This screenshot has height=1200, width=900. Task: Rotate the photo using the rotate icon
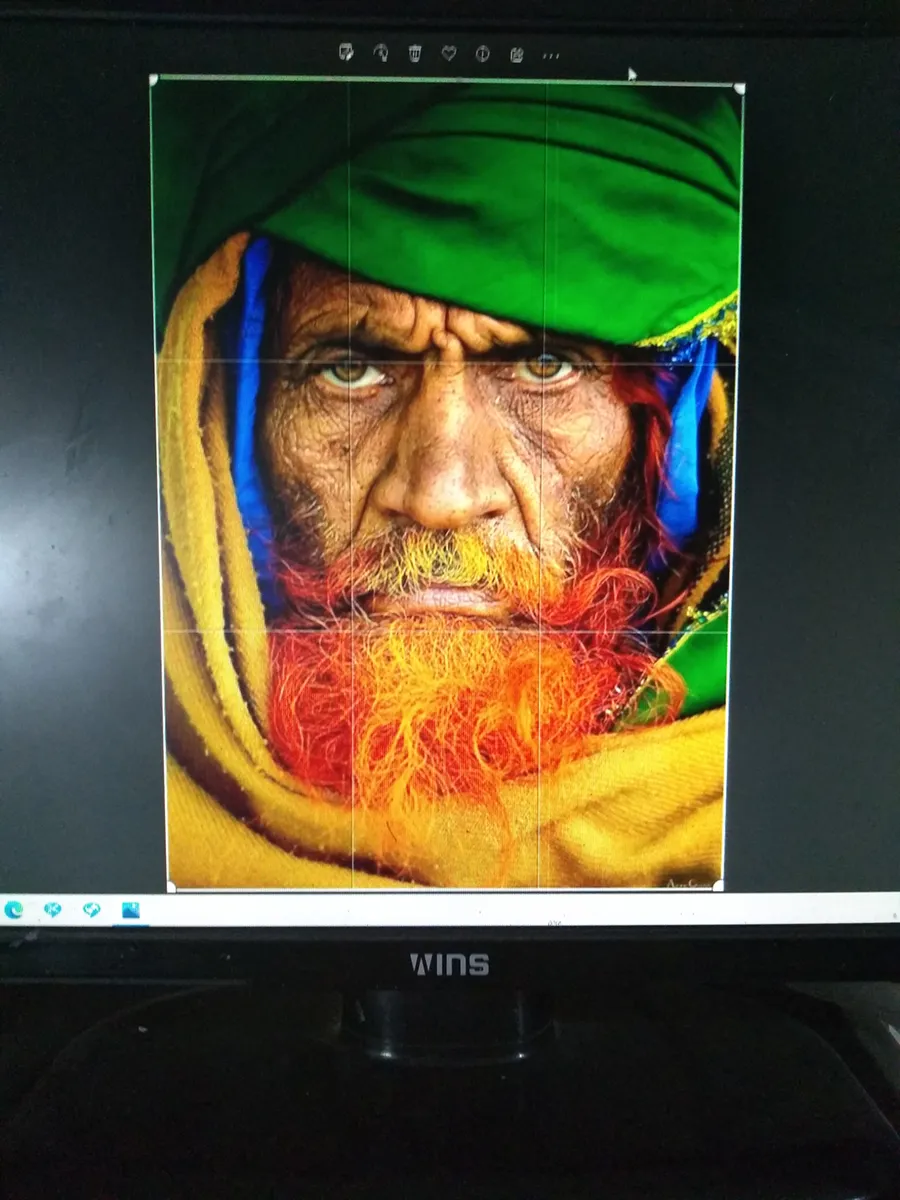(x=381, y=53)
